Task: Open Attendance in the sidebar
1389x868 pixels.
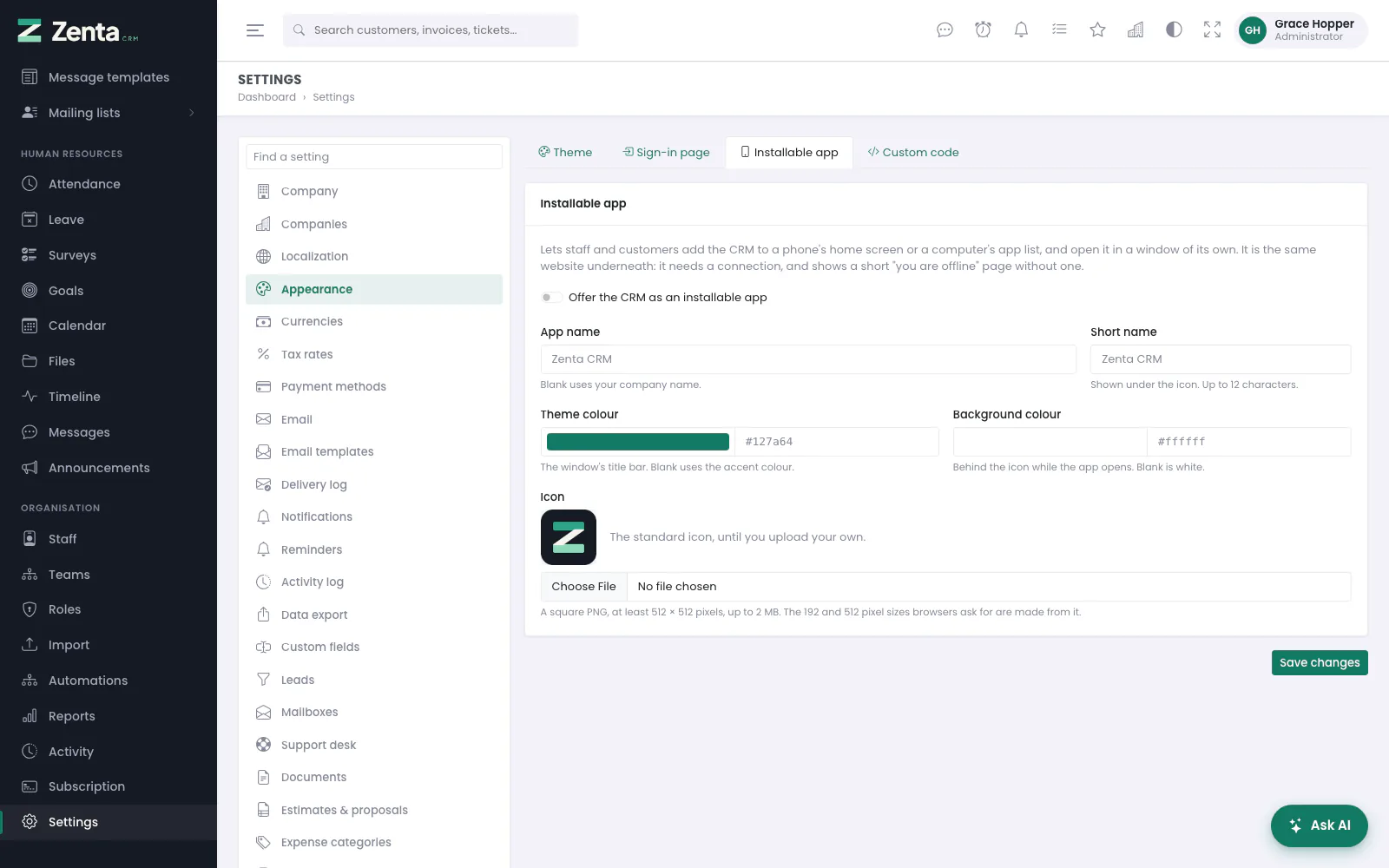Action: 109,184
